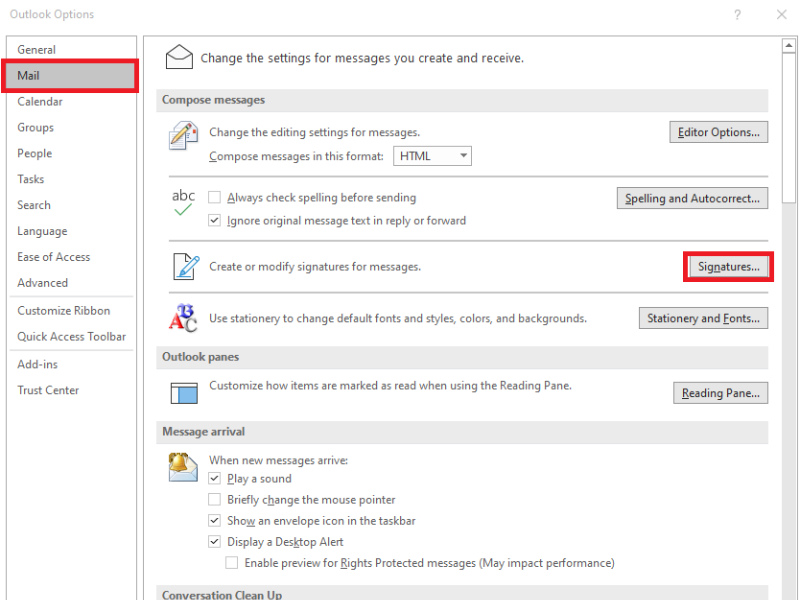The height and width of the screenshot is (600, 800).
Task: Open the Advanced options category
Action: pyautogui.click(x=71, y=283)
